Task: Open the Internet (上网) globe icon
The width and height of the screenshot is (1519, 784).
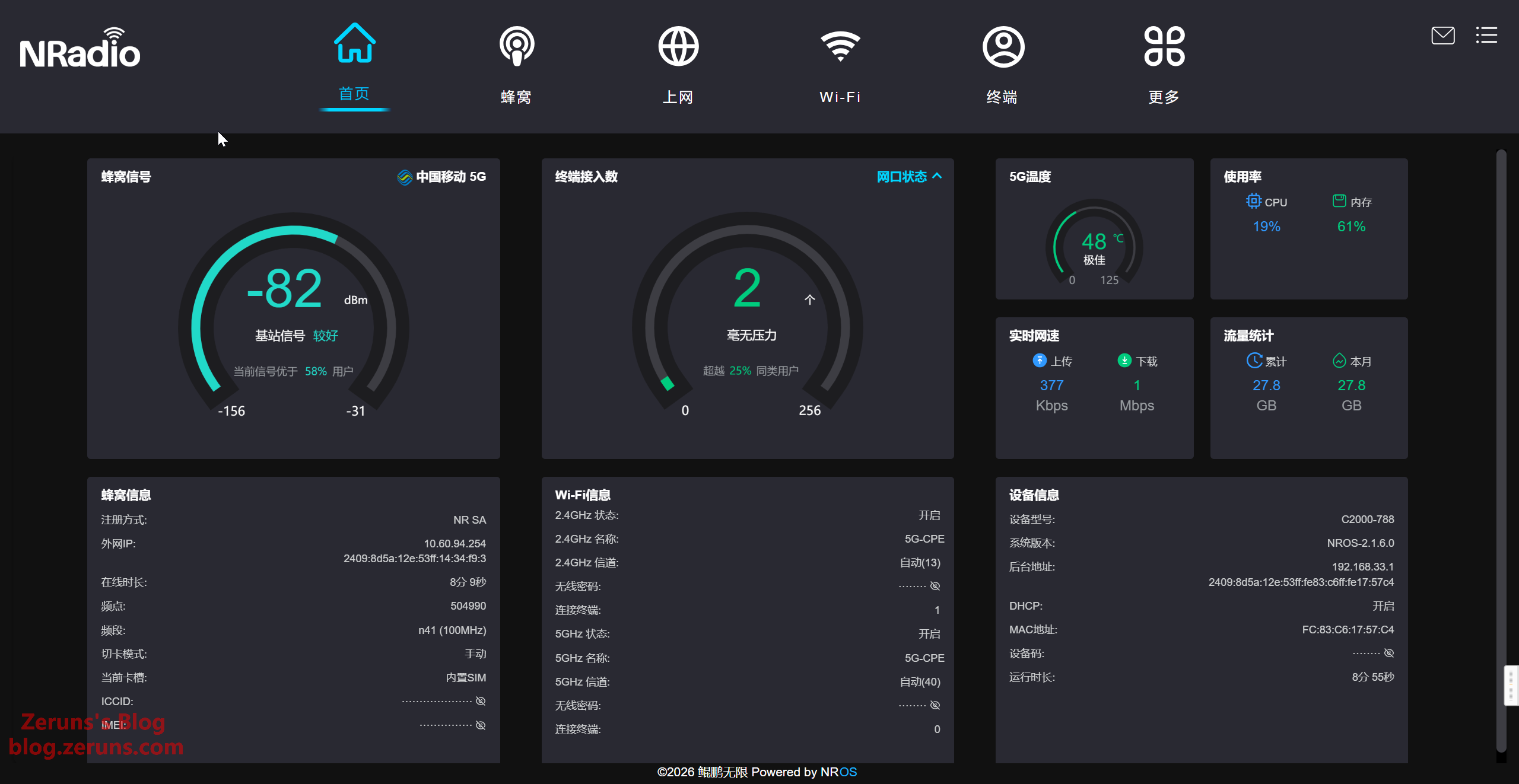Action: coord(678,46)
